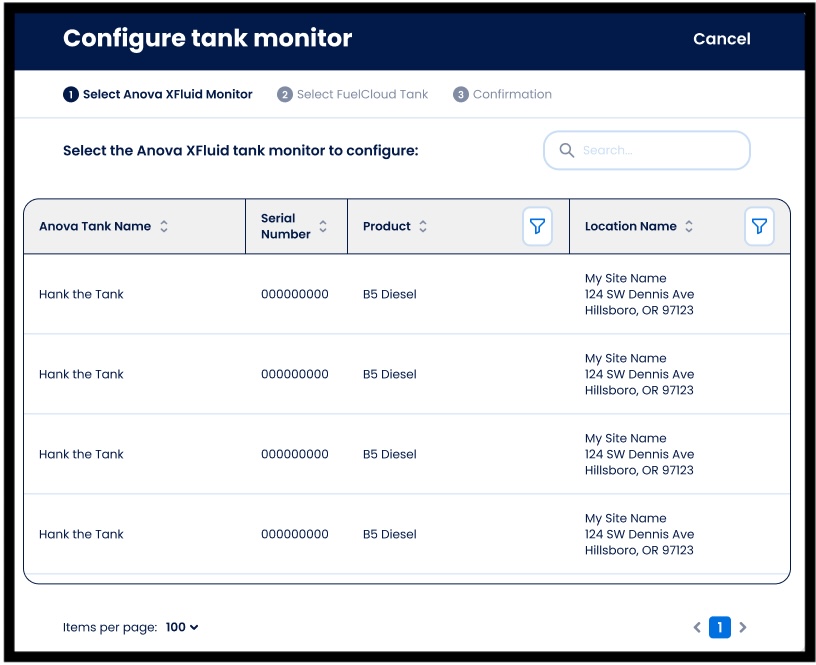The image size is (816, 665).
Task: Sort by Serial Number column
Action: tap(323, 226)
